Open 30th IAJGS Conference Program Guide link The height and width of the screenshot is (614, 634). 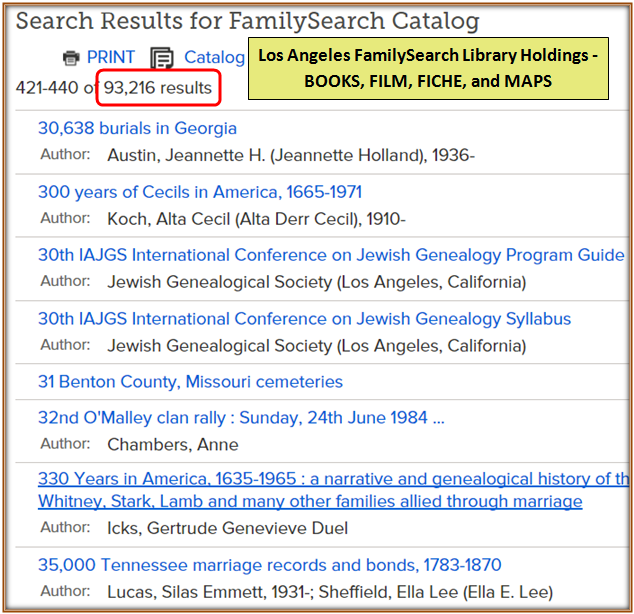coord(330,255)
